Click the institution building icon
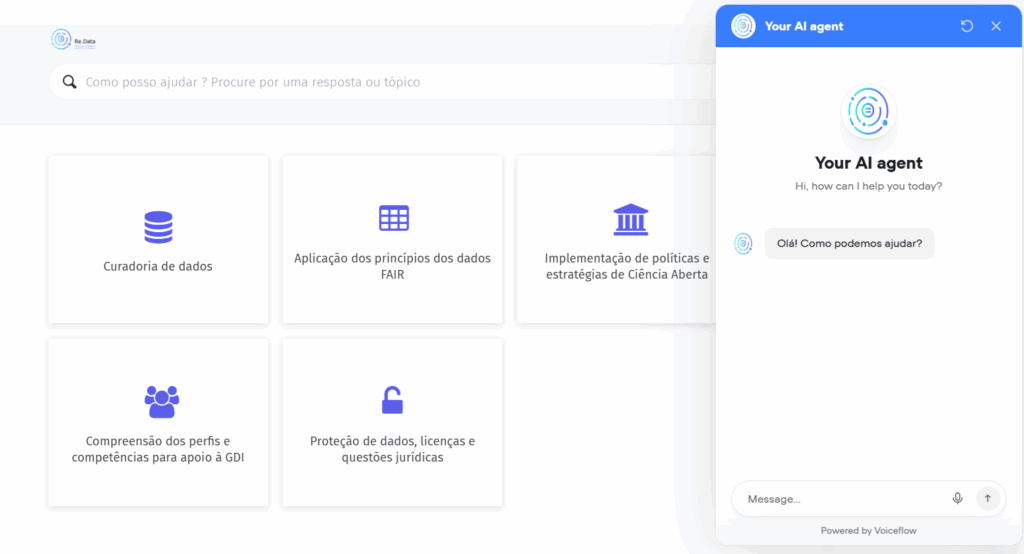Viewport: 1024px width, 554px height. click(x=630, y=219)
